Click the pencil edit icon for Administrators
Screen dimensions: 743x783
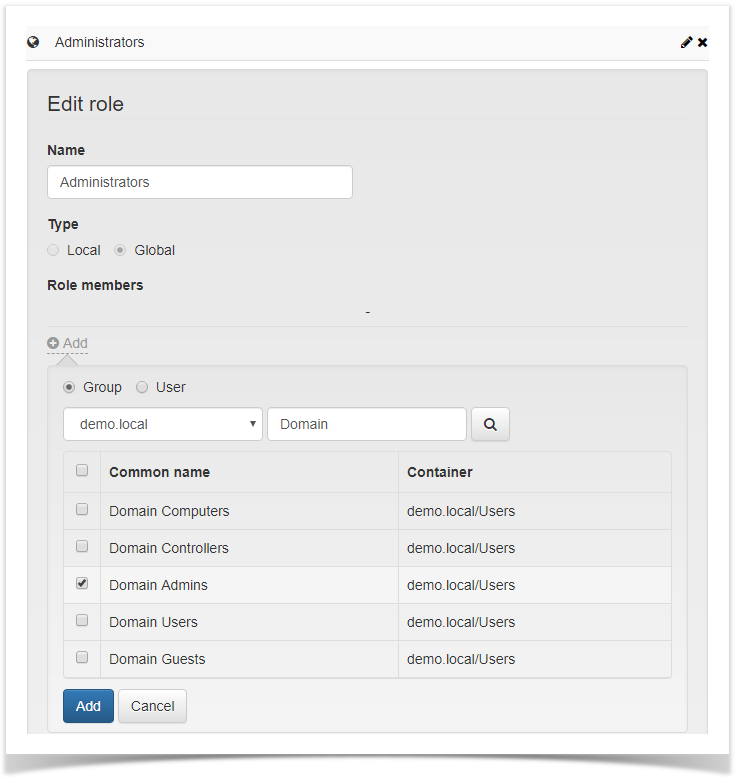(x=686, y=42)
